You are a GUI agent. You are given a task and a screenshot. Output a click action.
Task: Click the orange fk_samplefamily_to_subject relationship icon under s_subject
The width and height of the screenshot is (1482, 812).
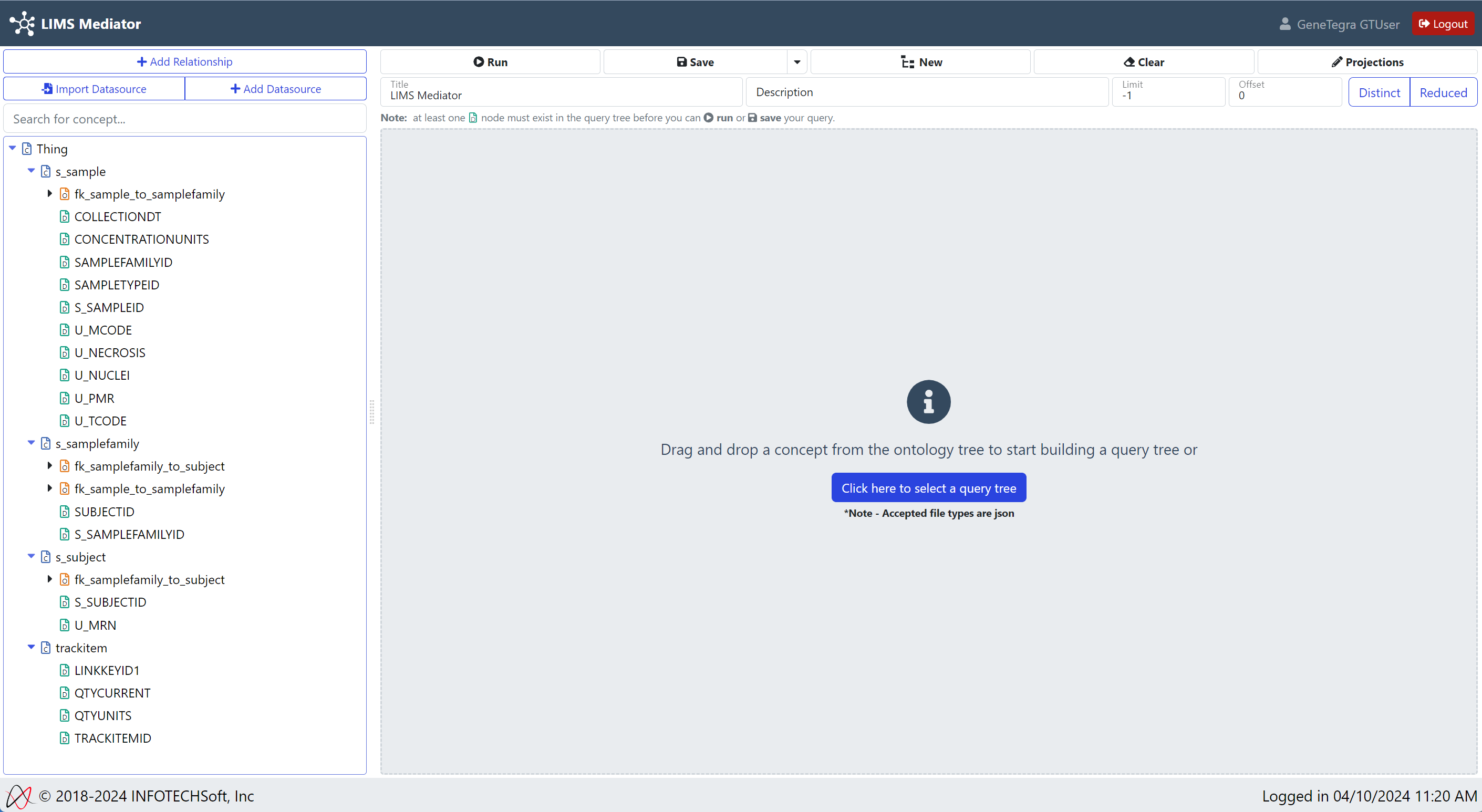tap(65, 580)
